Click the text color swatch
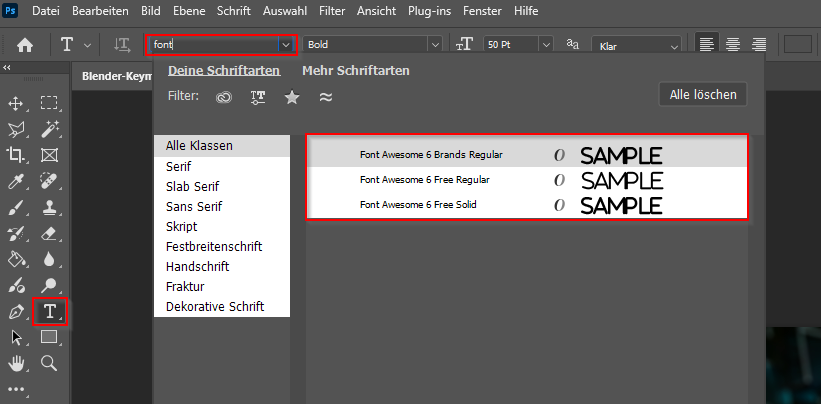Image resolution: width=821 pixels, height=404 pixels. 797,44
